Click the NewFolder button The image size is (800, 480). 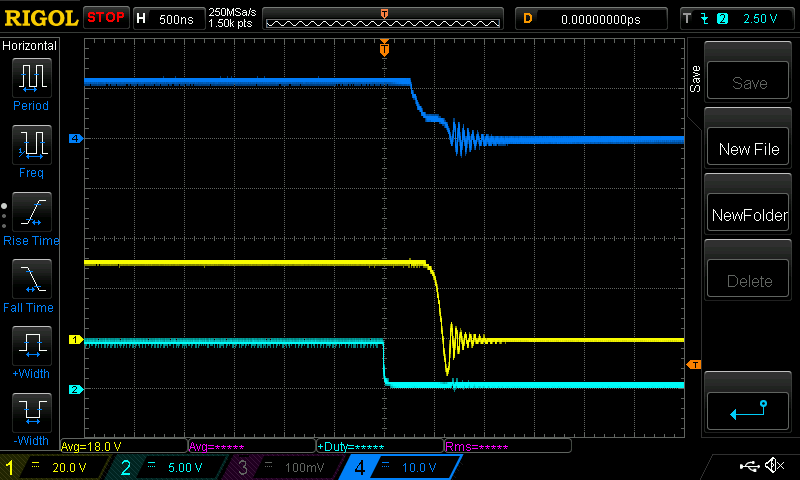pyautogui.click(x=748, y=215)
